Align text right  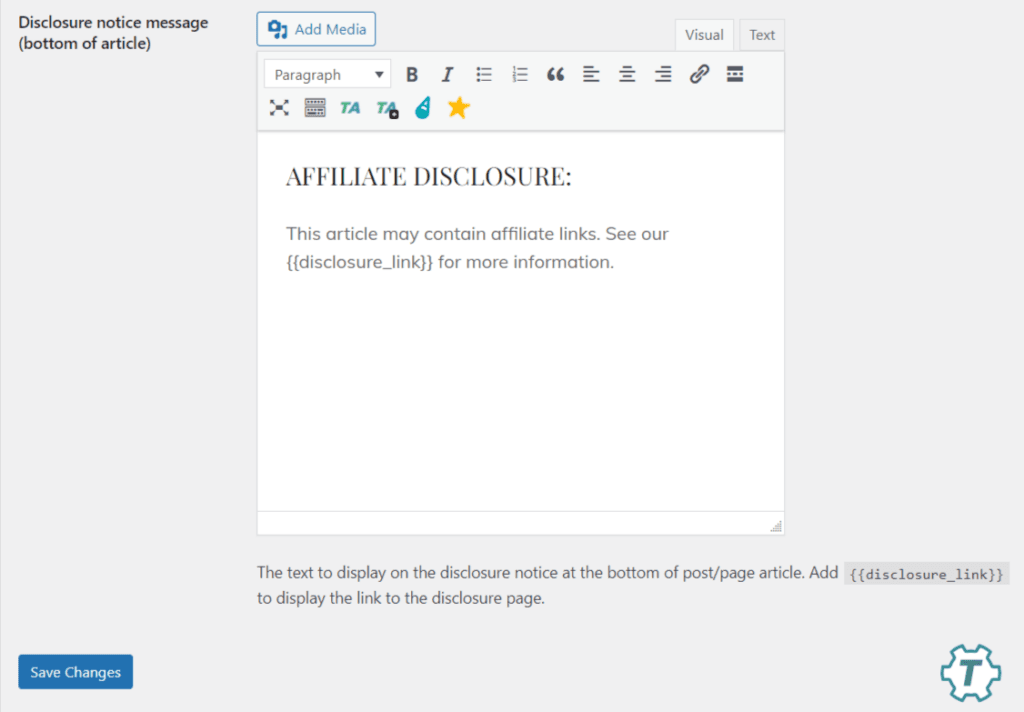tap(663, 74)
